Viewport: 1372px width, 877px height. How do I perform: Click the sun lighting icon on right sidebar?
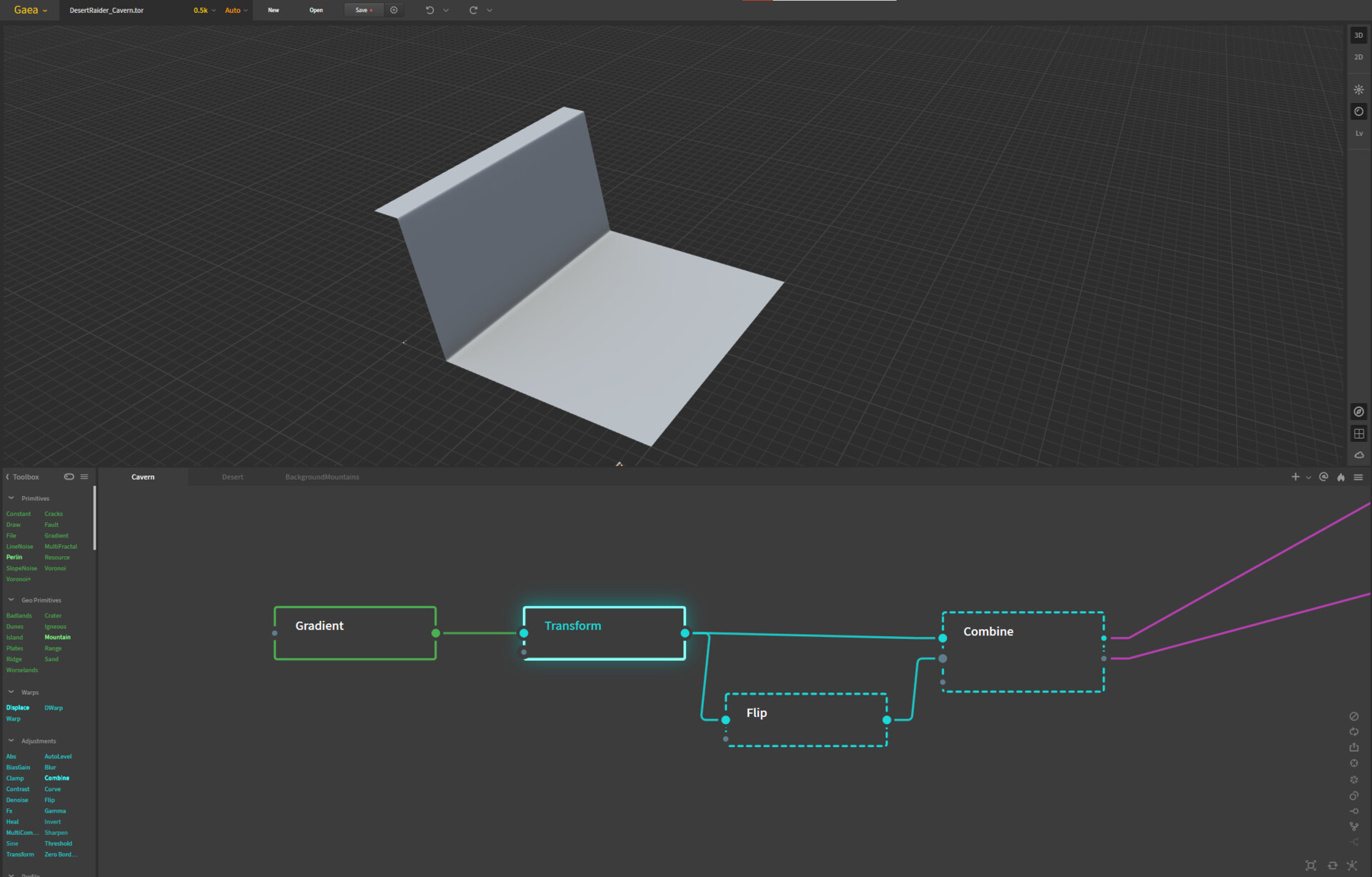(x=1359, y=89)
